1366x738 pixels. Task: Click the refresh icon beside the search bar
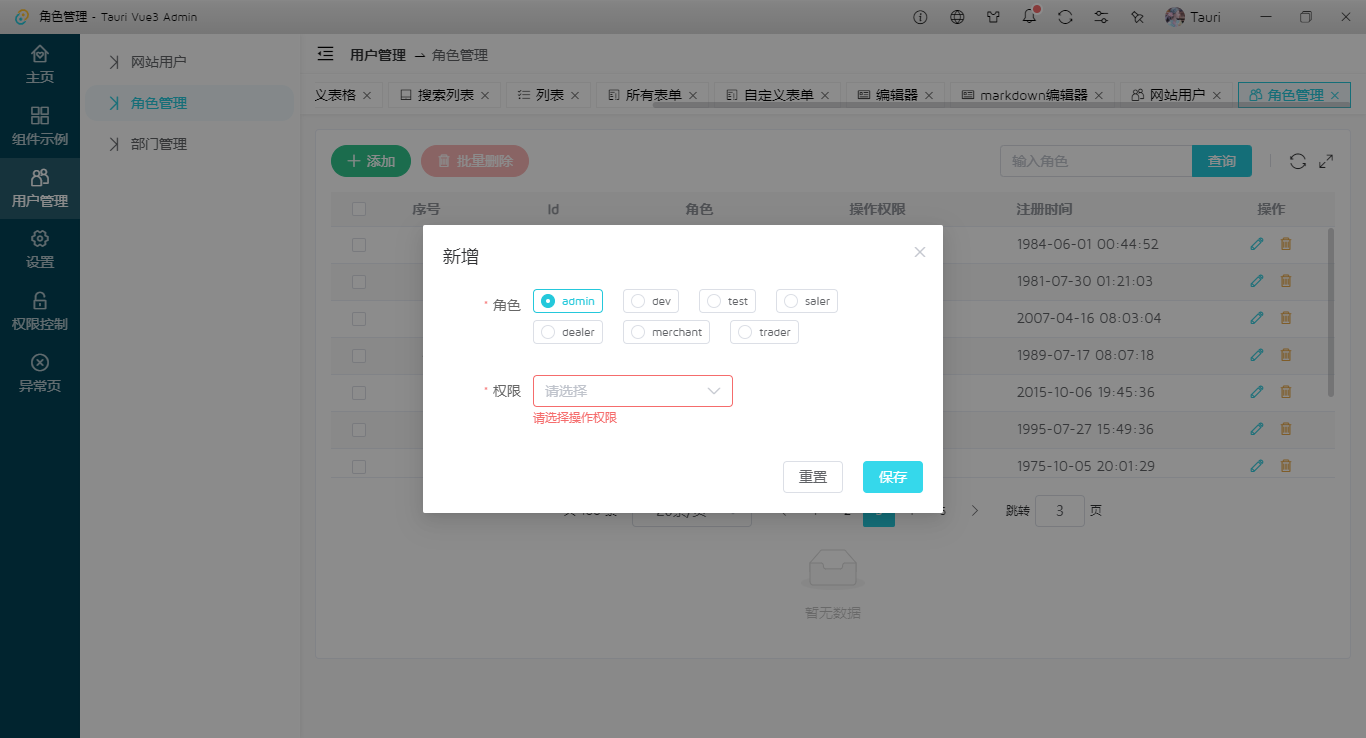click(1297, 160)
